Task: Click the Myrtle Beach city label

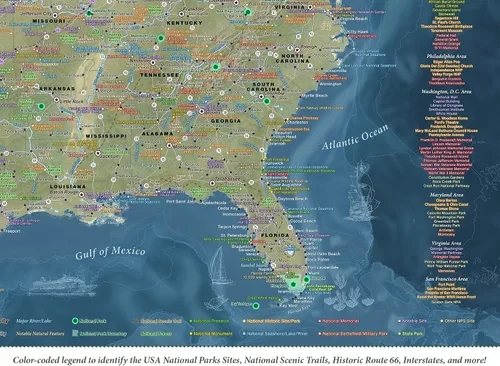Action: point(315,96)
